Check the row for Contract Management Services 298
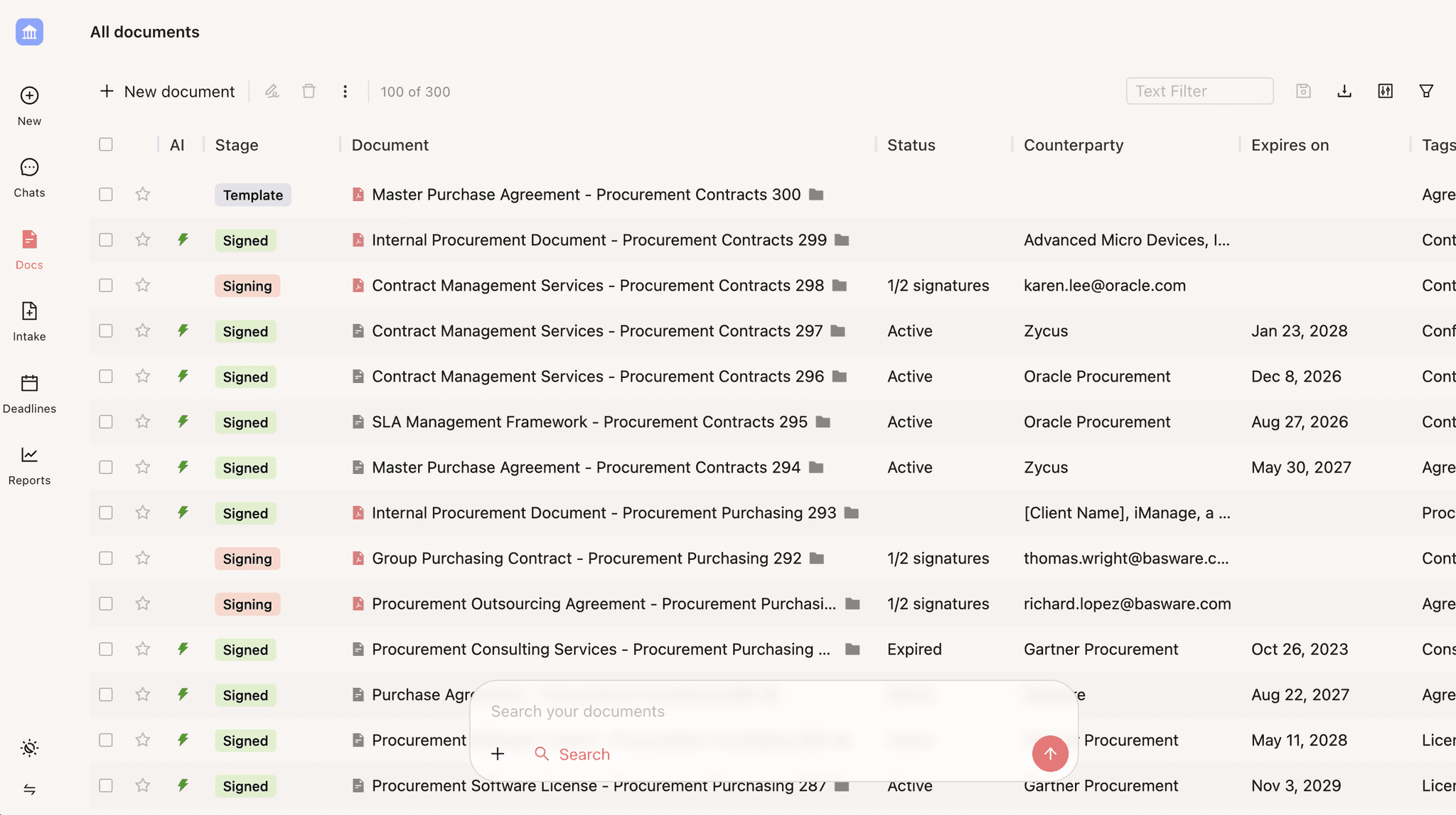Screen dimensions: 1456x815 click(x=105, y=285)
